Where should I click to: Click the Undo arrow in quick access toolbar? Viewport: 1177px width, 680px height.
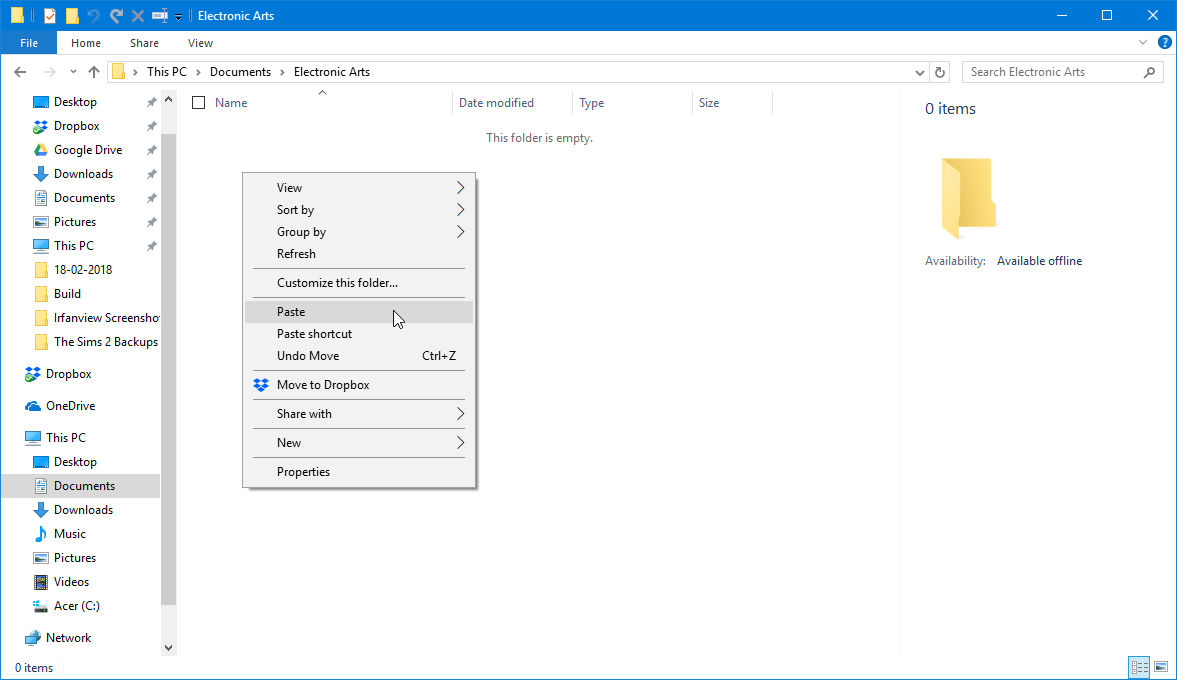pos(94,16)
